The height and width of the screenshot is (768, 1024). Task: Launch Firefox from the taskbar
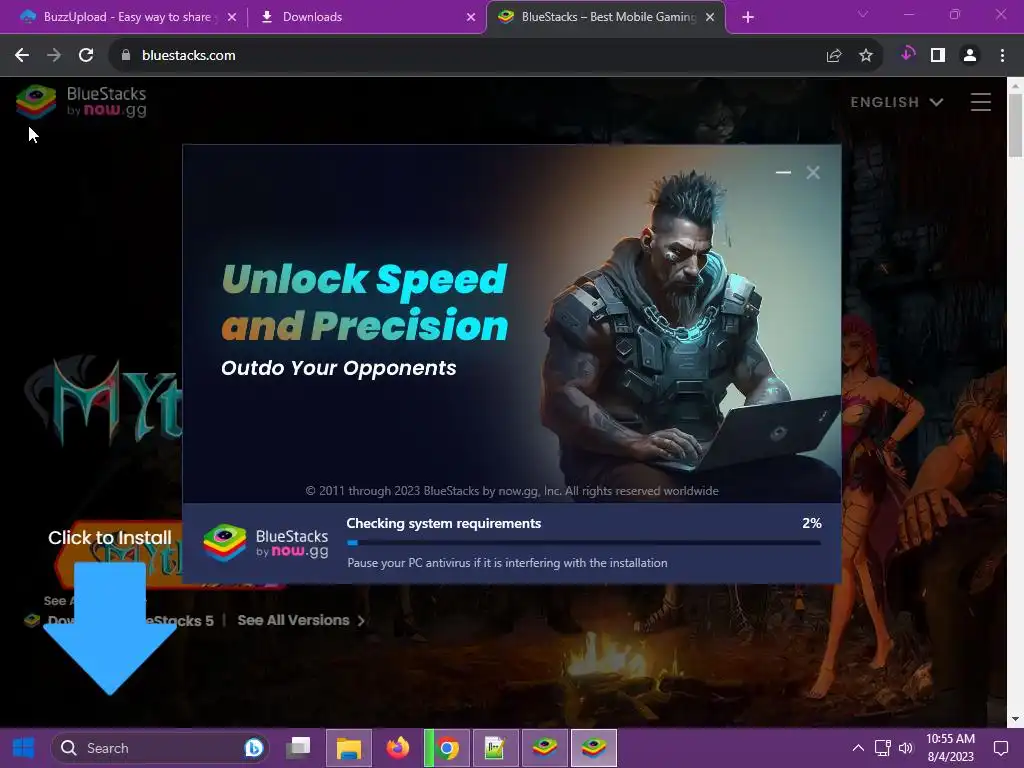coord(398,748)
